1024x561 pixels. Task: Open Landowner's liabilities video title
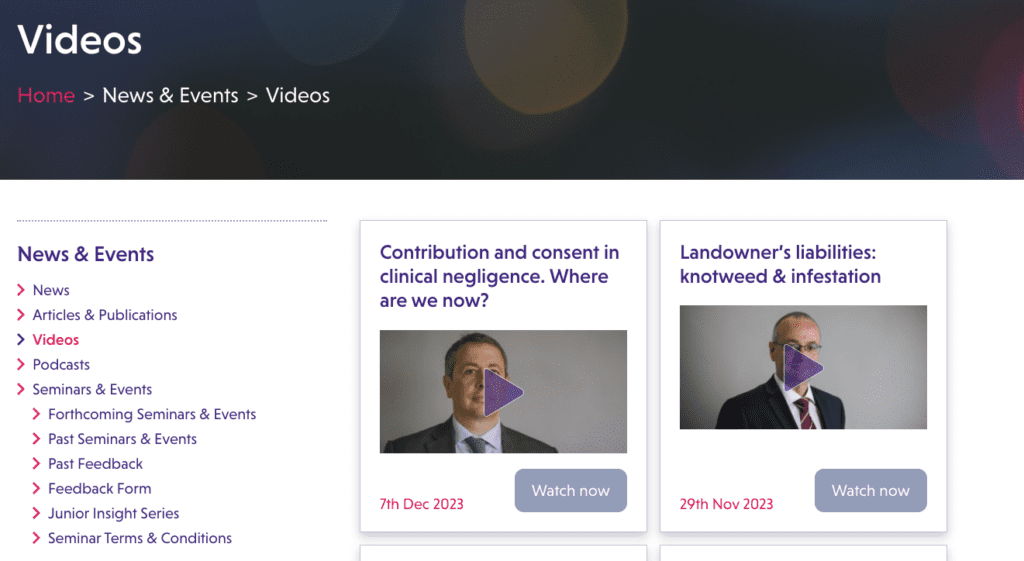[x=780, y=264]
